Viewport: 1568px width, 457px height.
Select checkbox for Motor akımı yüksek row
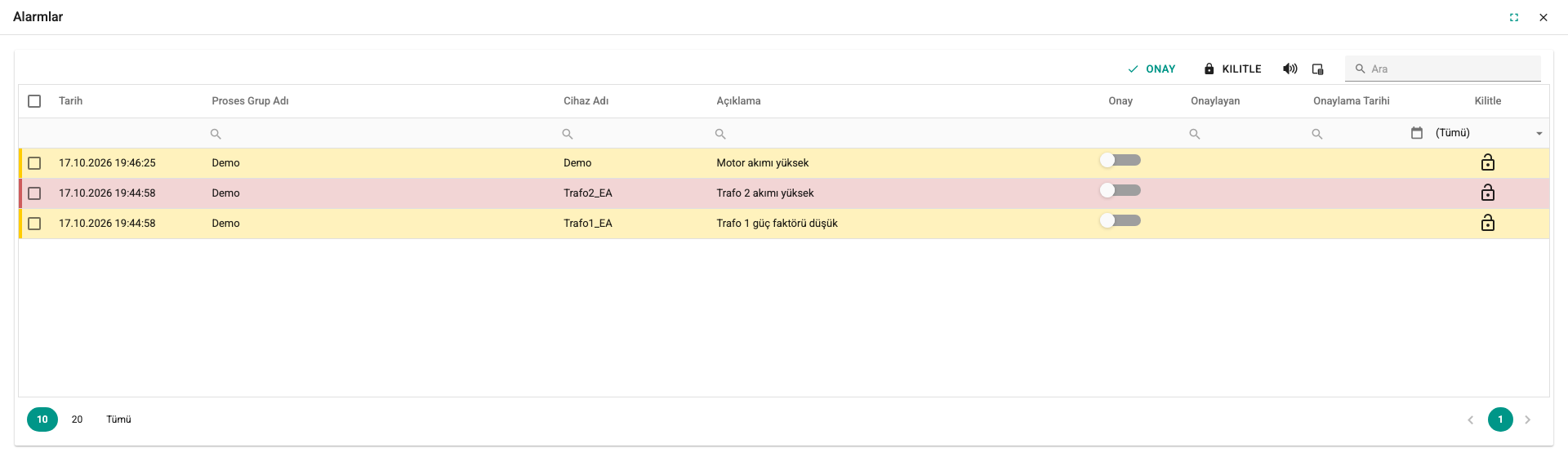(x=34, y=163)
